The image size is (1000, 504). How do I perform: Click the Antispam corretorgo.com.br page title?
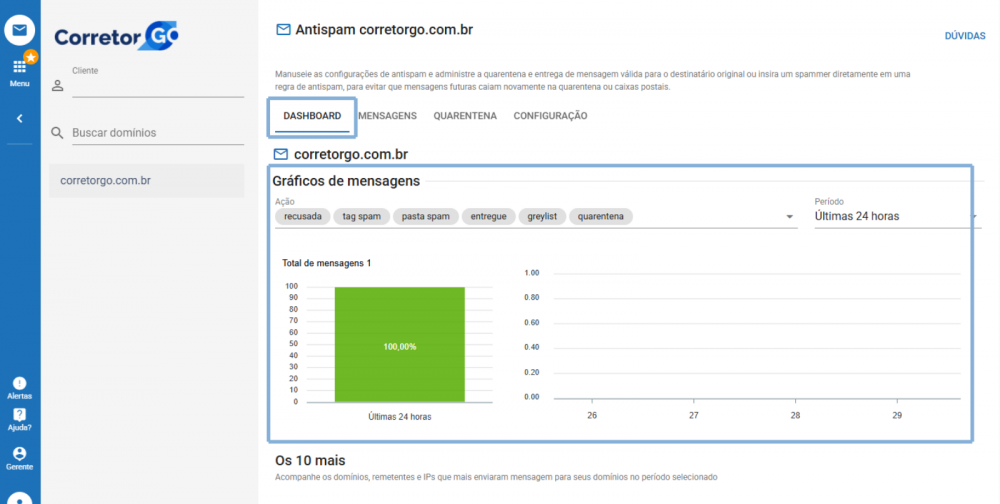pos(384,30)
